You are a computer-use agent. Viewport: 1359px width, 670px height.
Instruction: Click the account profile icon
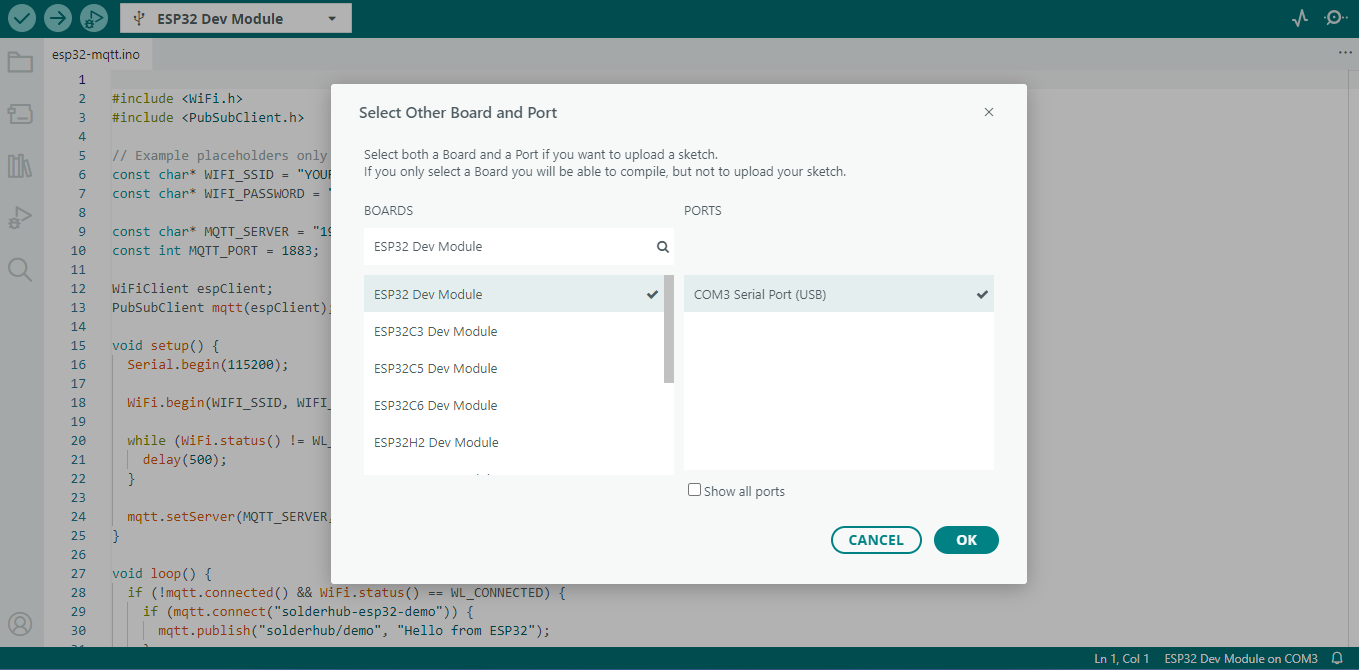coord(20,625)
